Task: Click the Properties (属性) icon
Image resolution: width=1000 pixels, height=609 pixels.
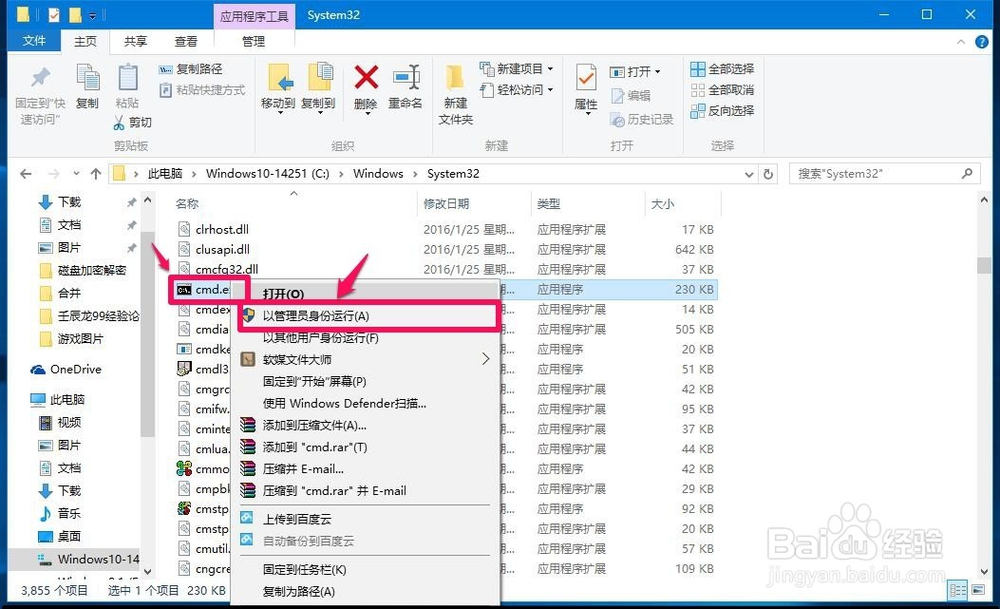Action: tap(586, 79)
